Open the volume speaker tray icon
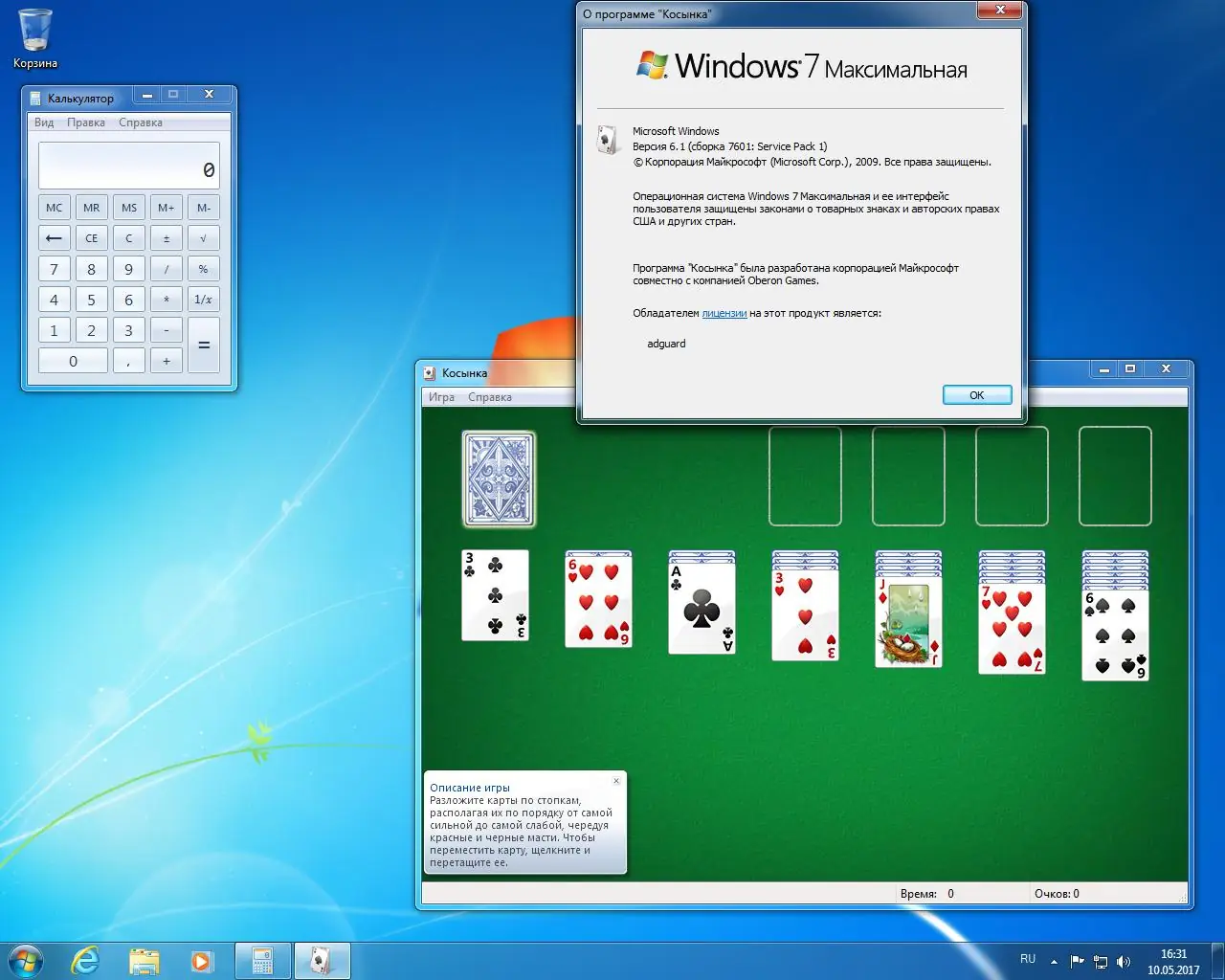The height and width of the screenshot is (980, 1225). tap(1124, 961)
